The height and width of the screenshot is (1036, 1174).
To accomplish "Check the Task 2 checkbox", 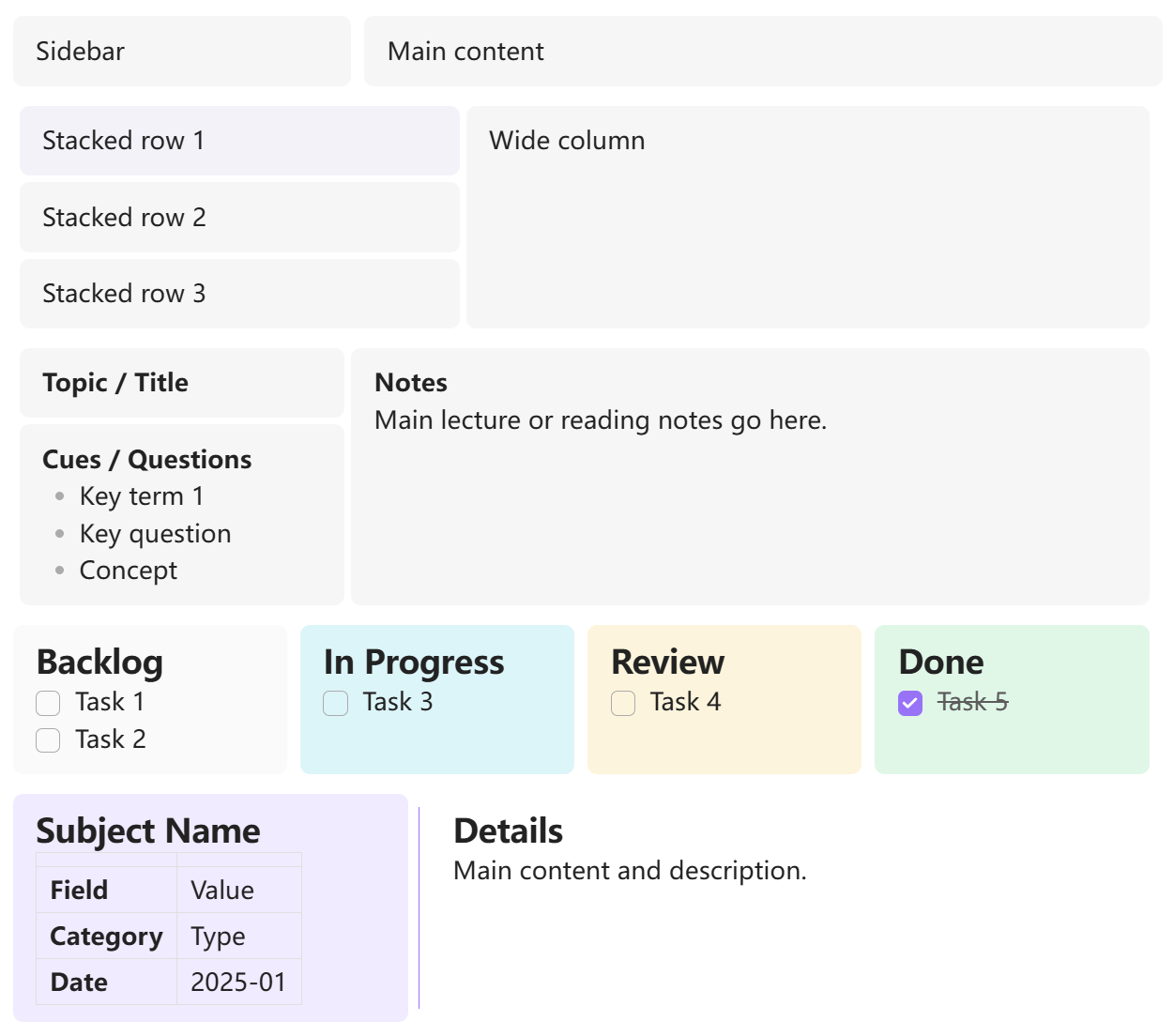I will tap(48, 740).
